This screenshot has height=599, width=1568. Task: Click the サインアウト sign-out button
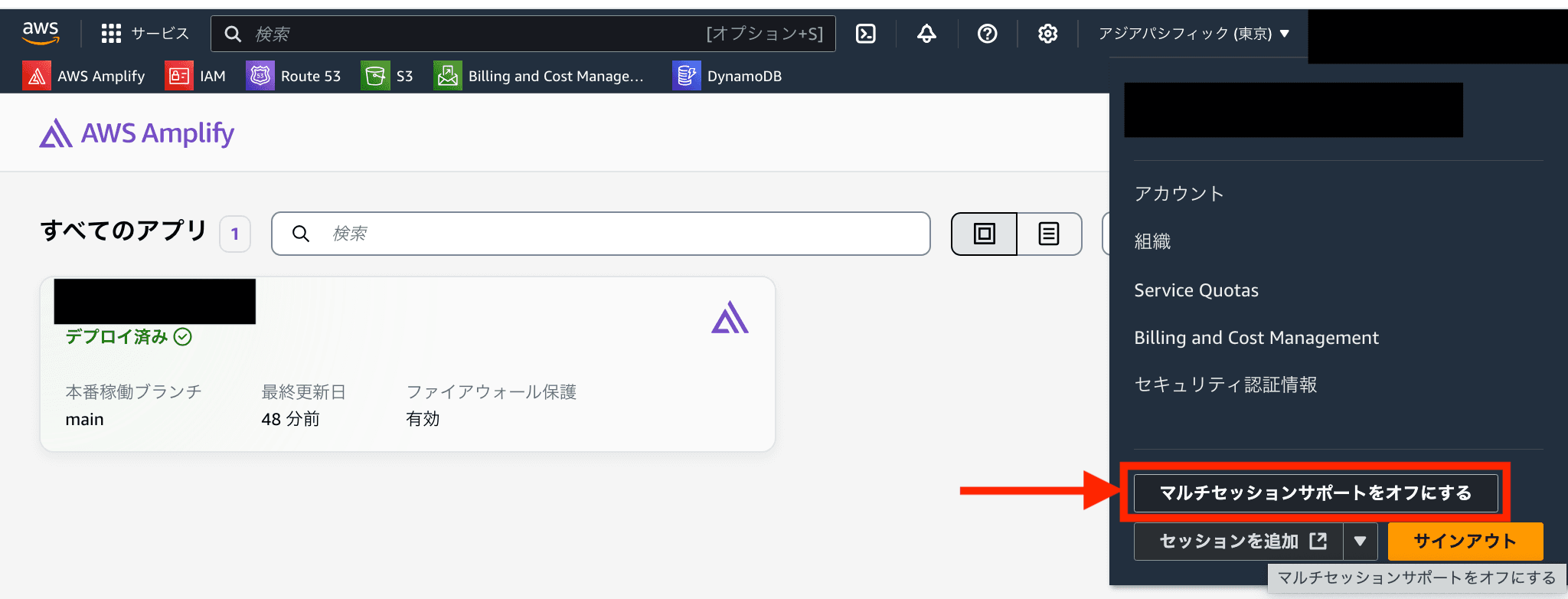[1465, 542]
